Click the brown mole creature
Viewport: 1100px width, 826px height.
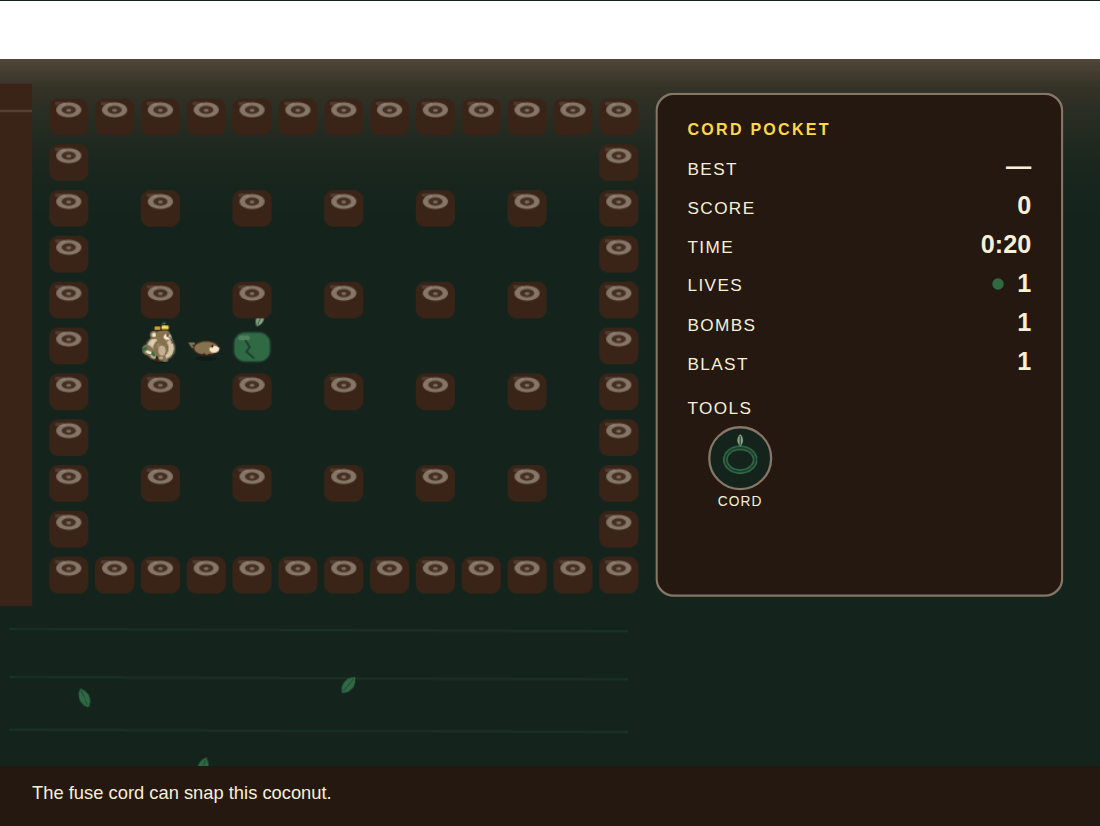(x=205, y=347)
